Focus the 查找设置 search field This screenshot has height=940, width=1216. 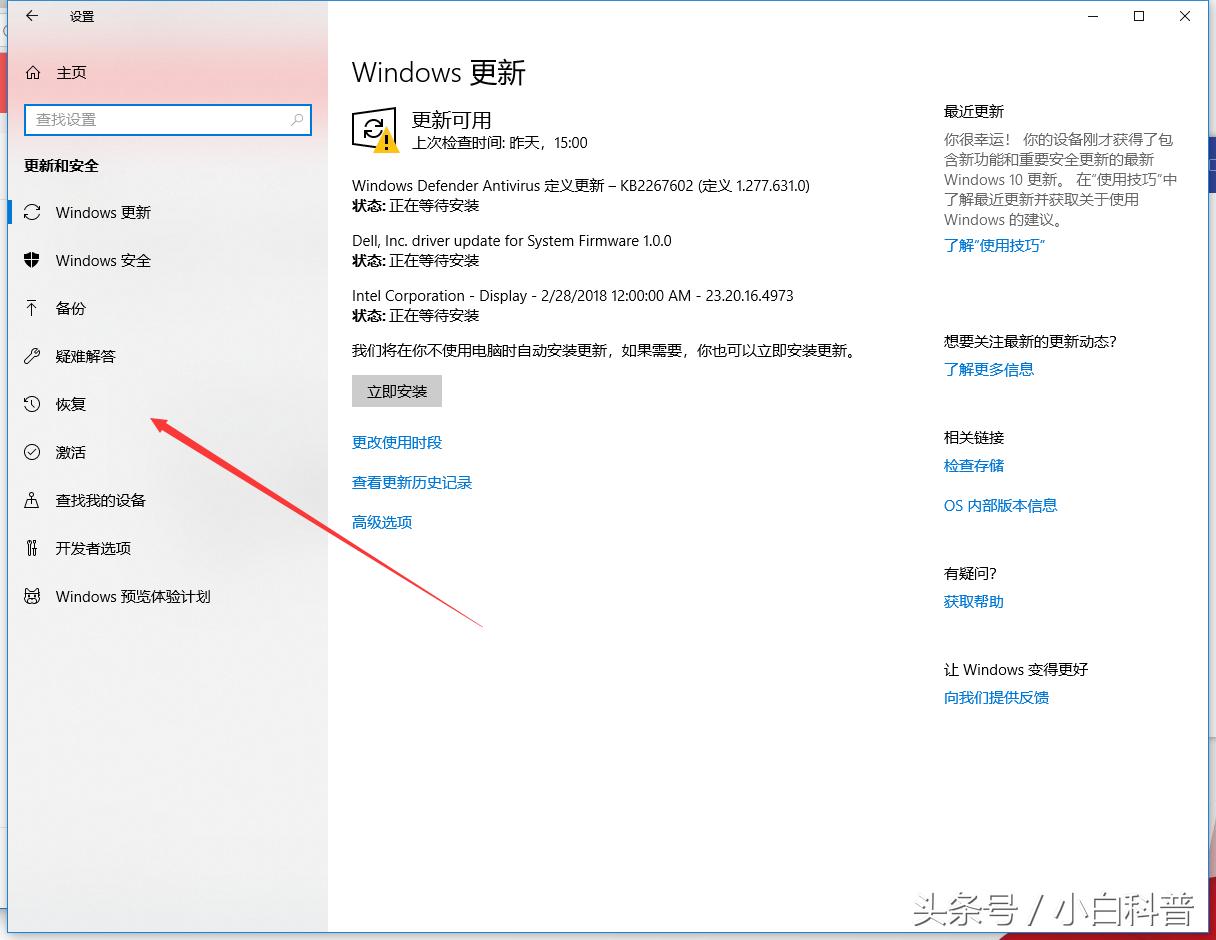(168, 120)
